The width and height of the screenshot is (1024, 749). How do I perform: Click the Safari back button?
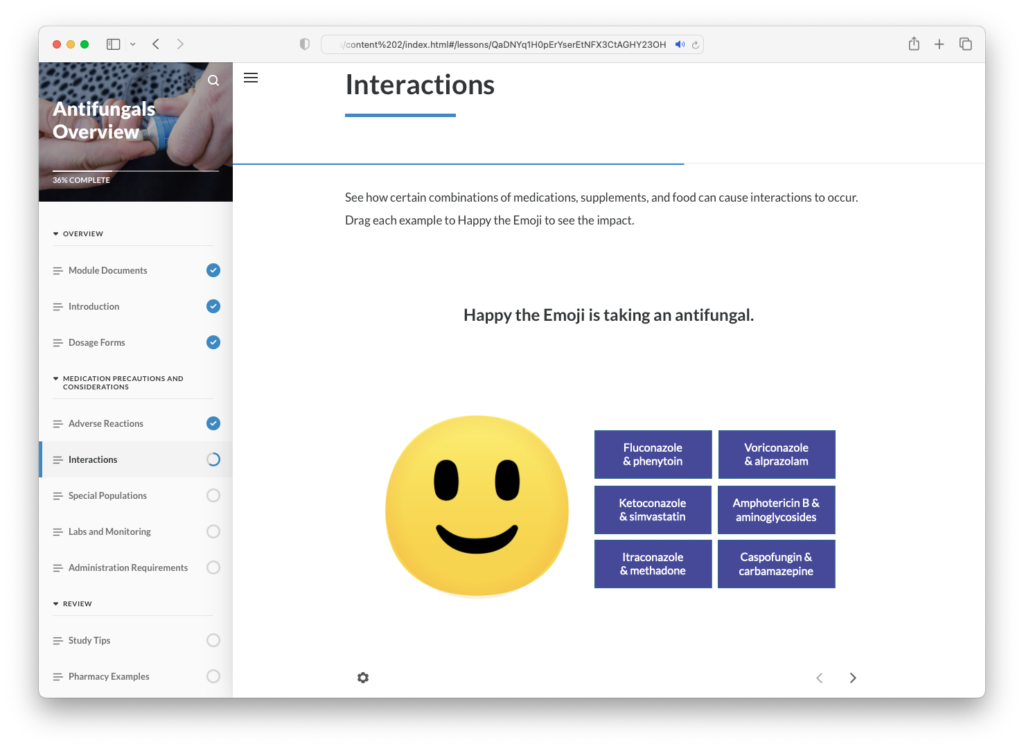(x=156, y=44)
